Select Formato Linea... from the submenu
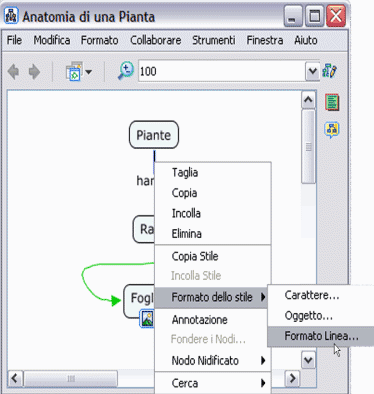 tap(321, 336)
